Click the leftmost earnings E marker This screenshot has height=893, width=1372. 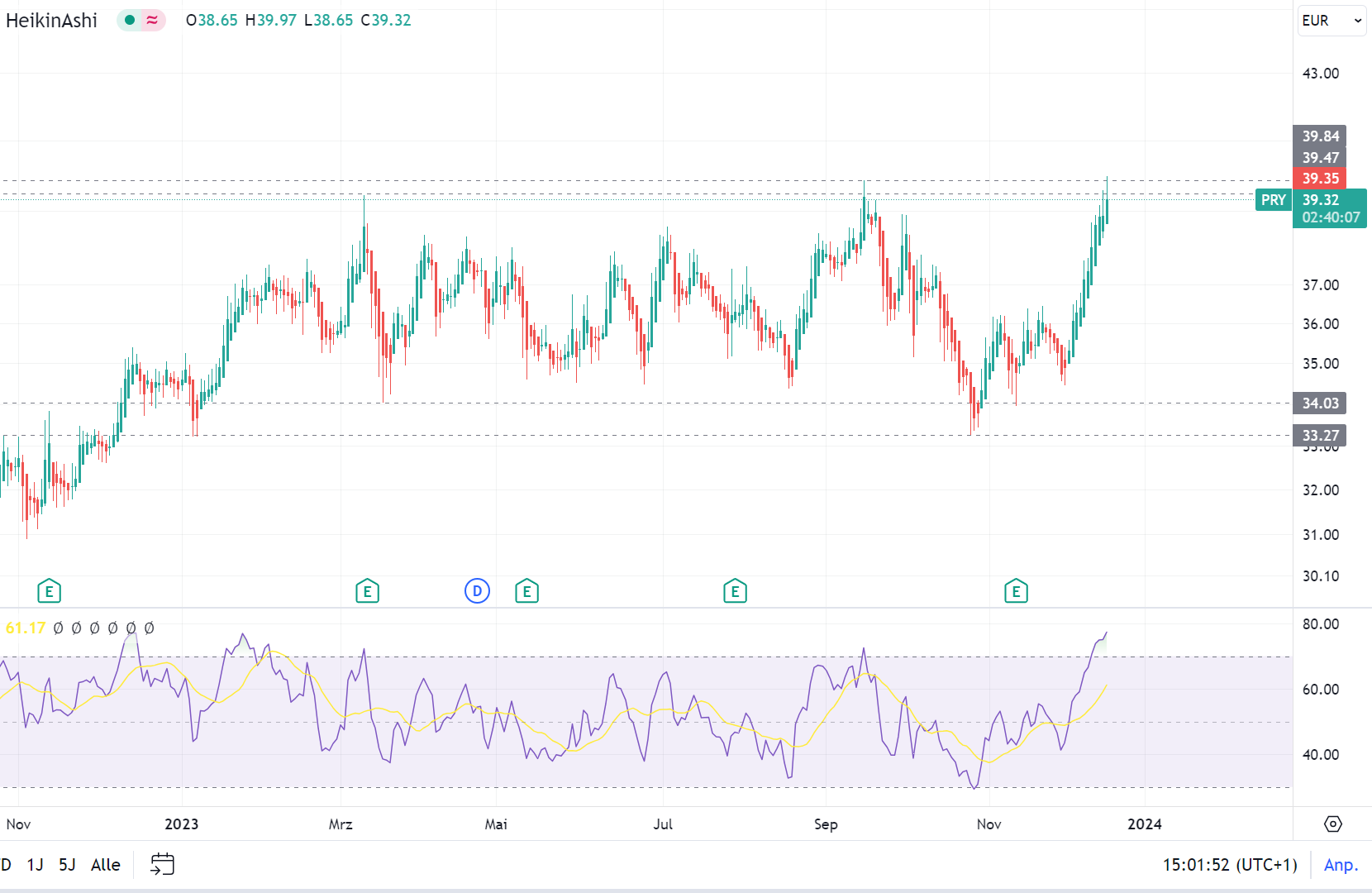(x=50, y=591)
